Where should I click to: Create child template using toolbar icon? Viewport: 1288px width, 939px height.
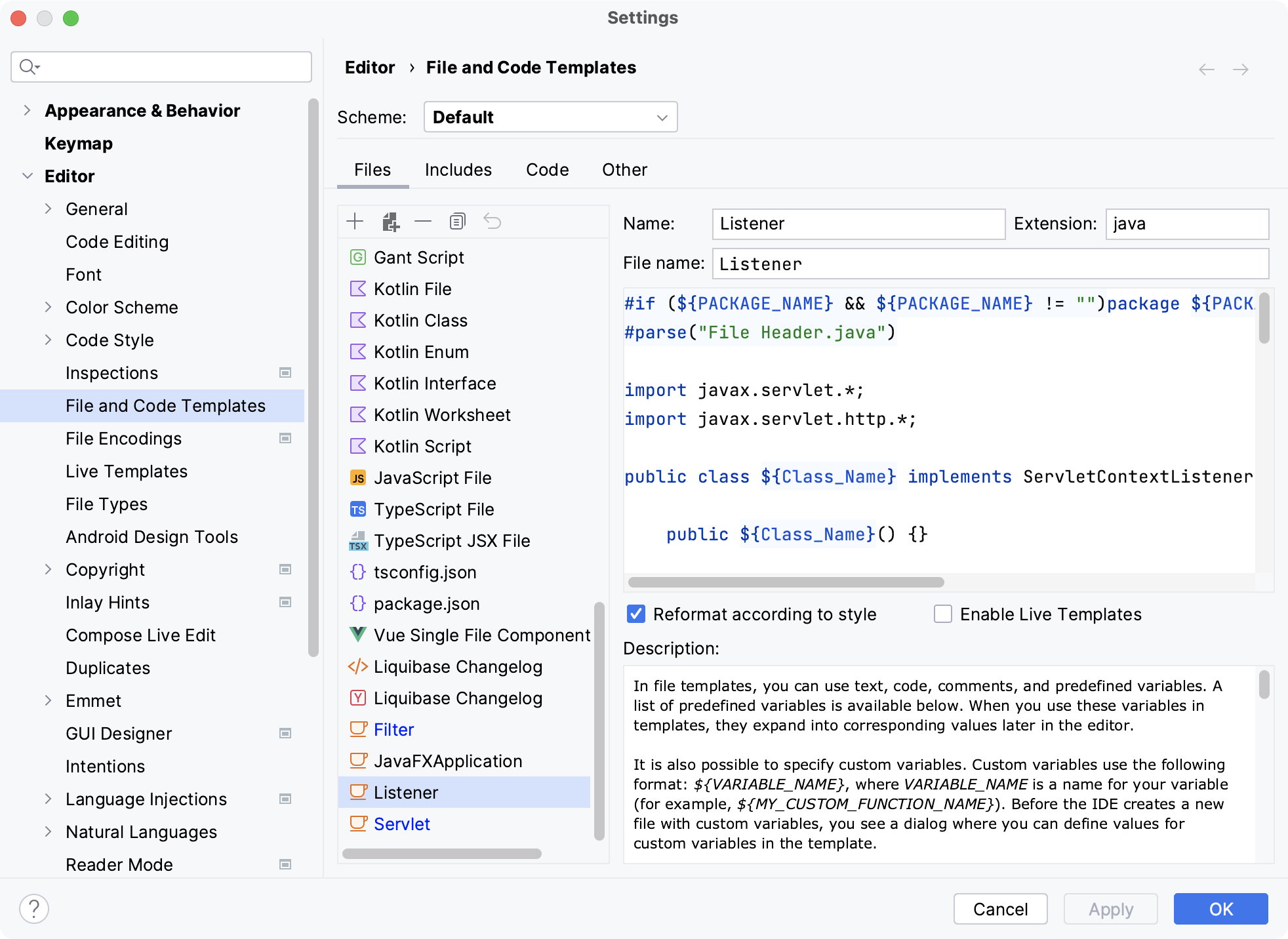(x=390, y=221)
